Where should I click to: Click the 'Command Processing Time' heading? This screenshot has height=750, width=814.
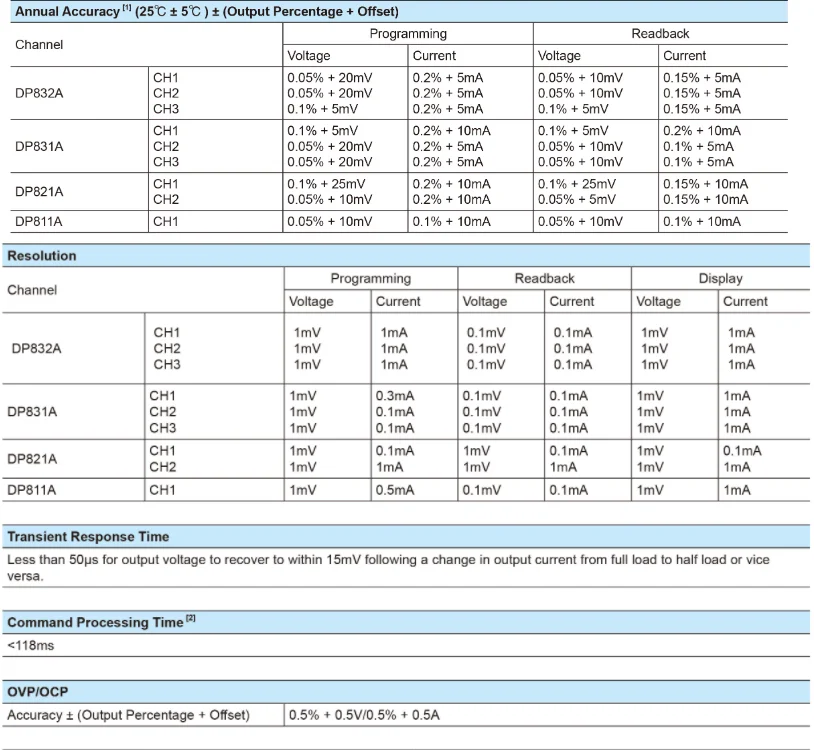(101, 622)
